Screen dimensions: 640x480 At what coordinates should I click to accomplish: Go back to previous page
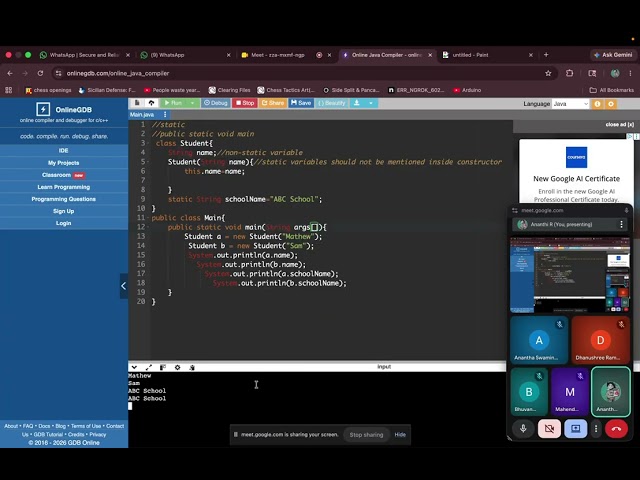tap(10, 73)
